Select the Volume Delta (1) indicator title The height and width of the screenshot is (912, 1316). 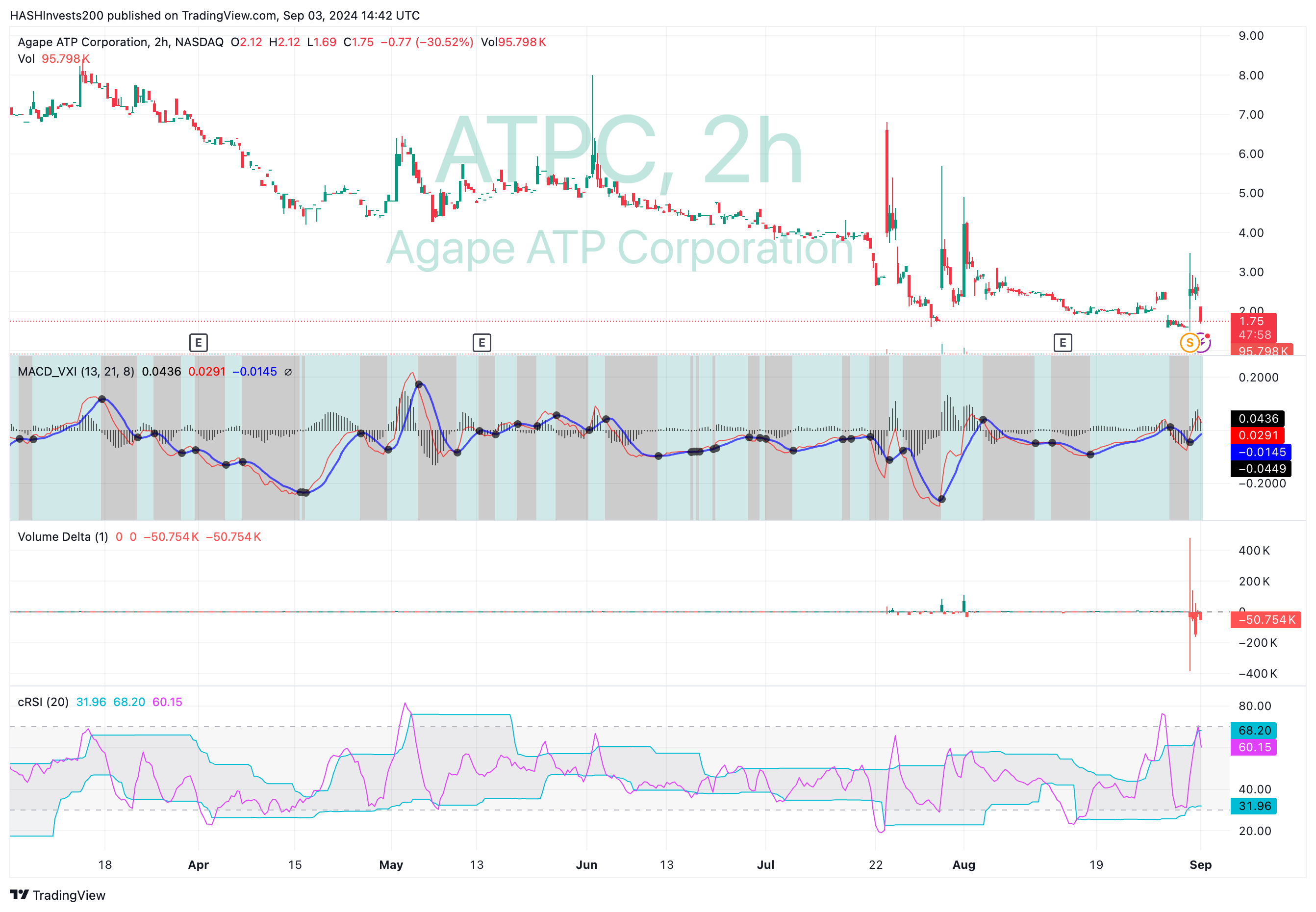(x=63, y=537)
